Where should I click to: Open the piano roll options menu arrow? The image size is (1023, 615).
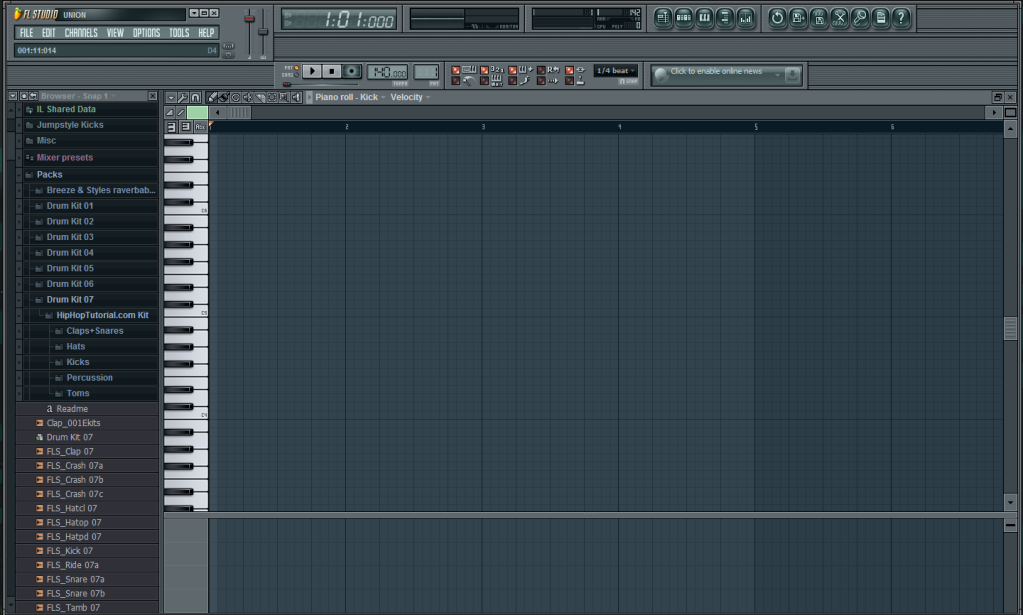[171, 97]
